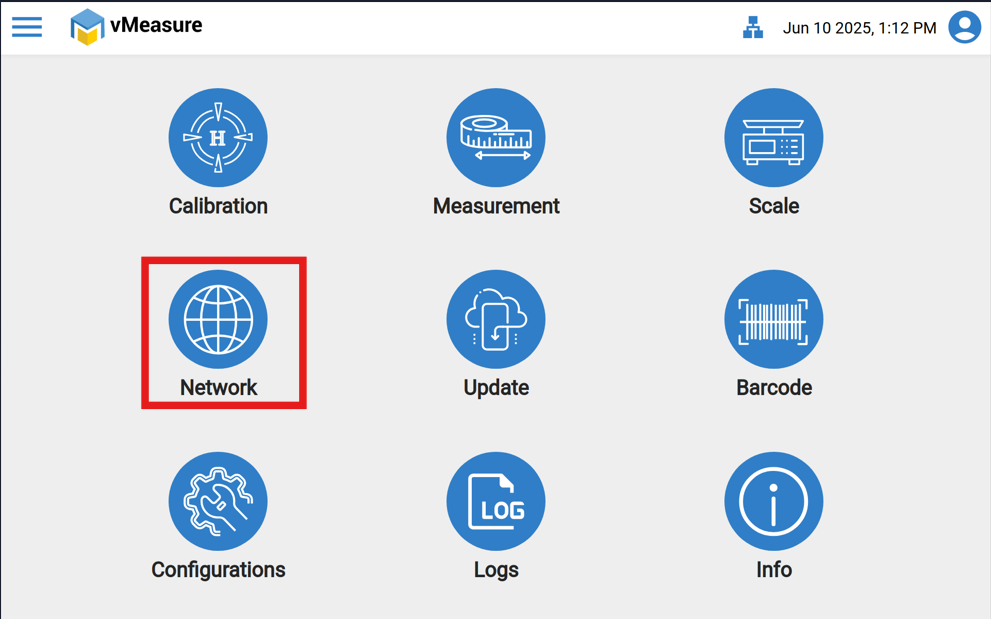Open the Barcode scanner icon
The image size is (991, 619).
pyautogui.click(x=773, y=320)
